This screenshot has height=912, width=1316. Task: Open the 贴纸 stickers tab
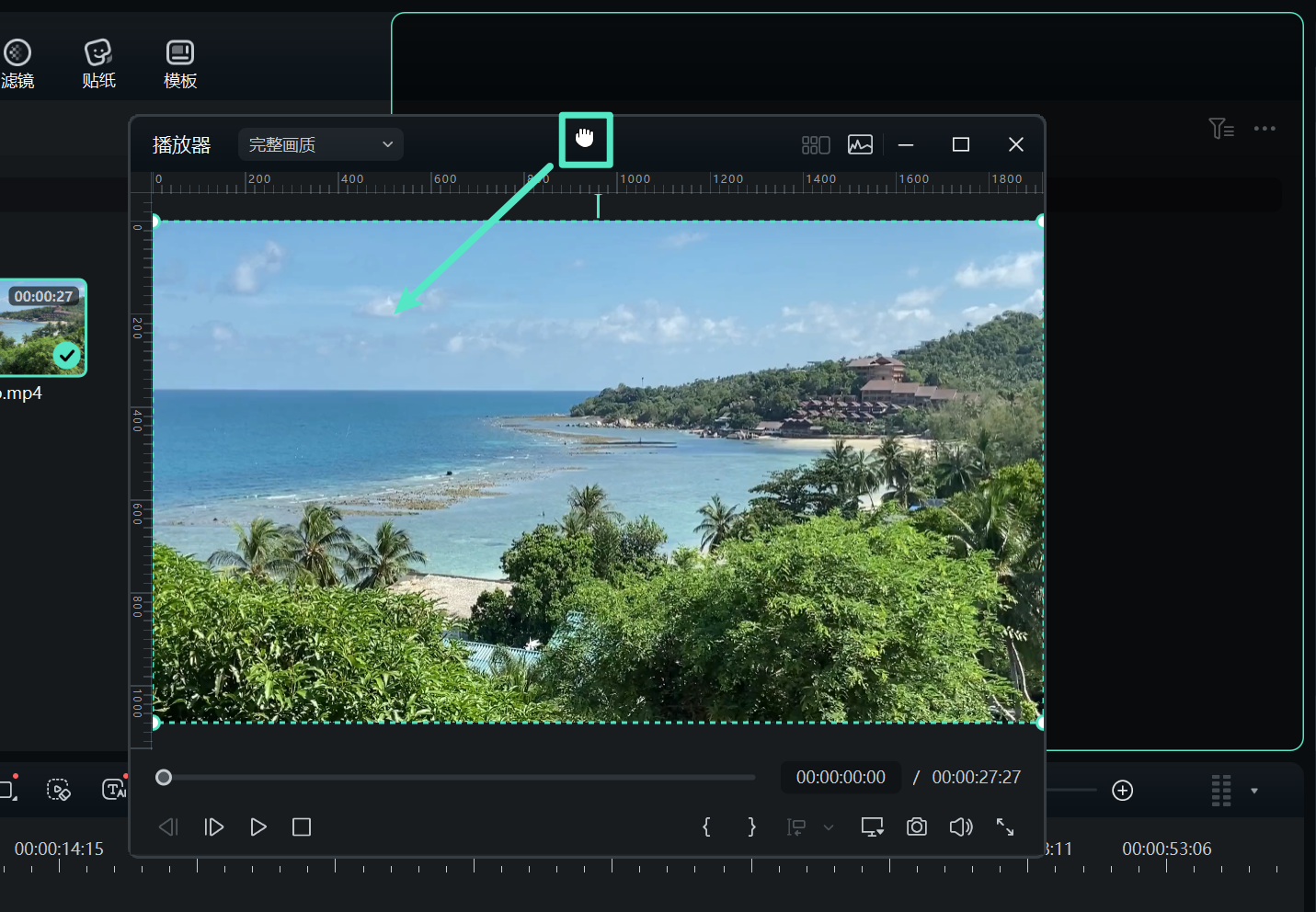point(98,63)
